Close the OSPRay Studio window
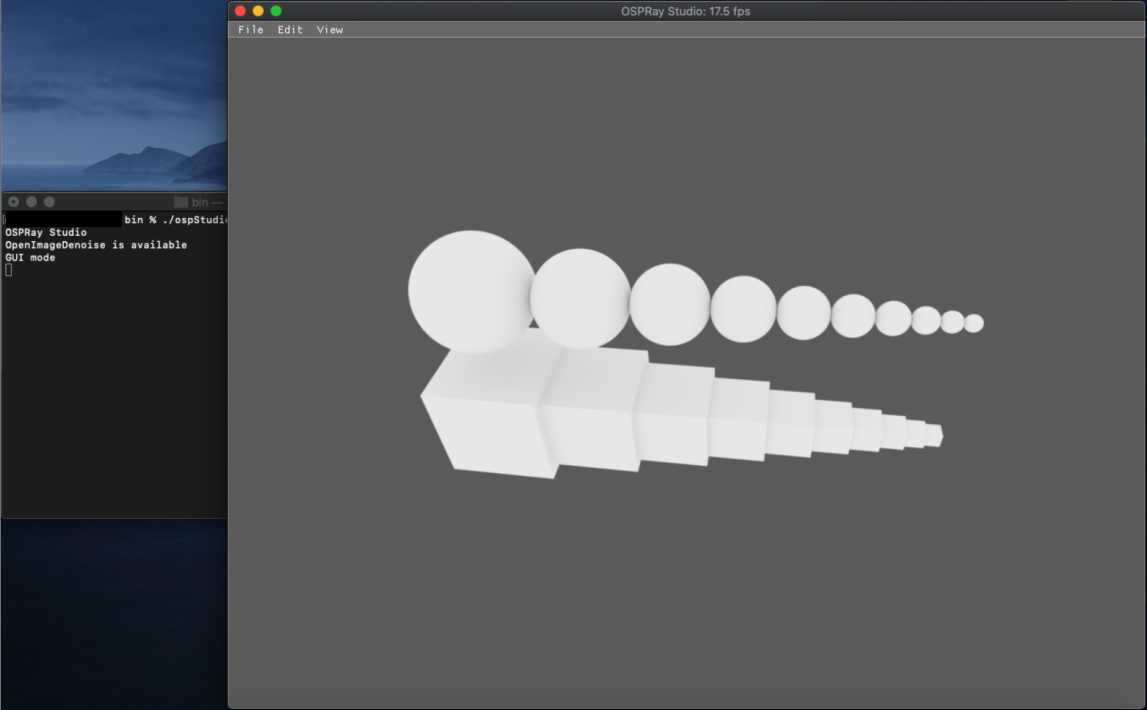The width and height of the screenshot is (1147, 710). coord(240,11)
